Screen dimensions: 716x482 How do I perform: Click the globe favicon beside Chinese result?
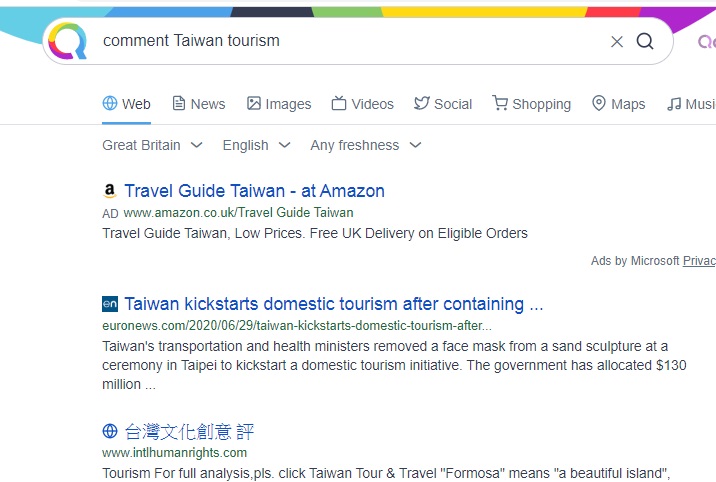110,431
